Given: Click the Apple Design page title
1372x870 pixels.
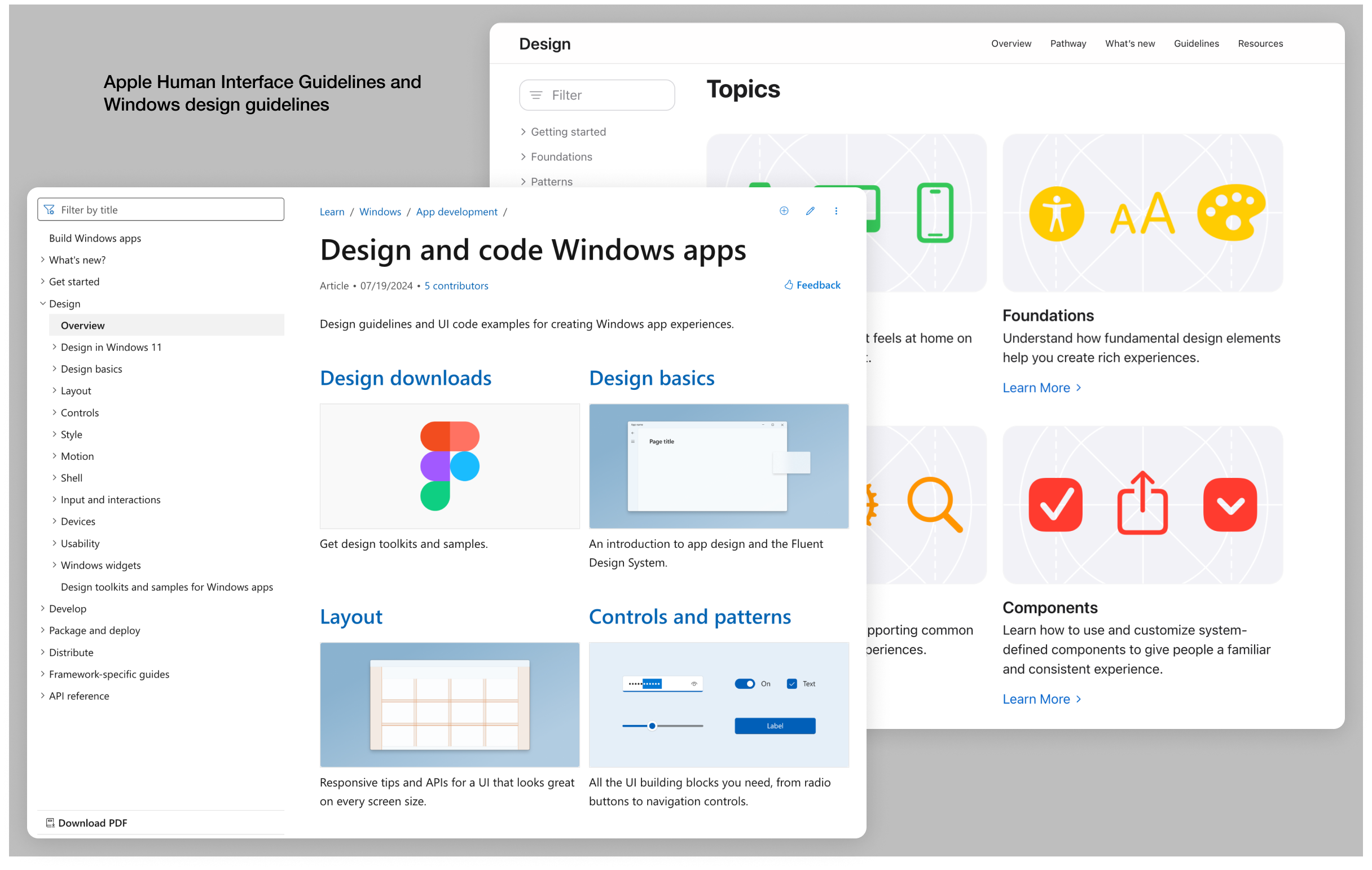Looking at the screenshot, I should point(545,44).
